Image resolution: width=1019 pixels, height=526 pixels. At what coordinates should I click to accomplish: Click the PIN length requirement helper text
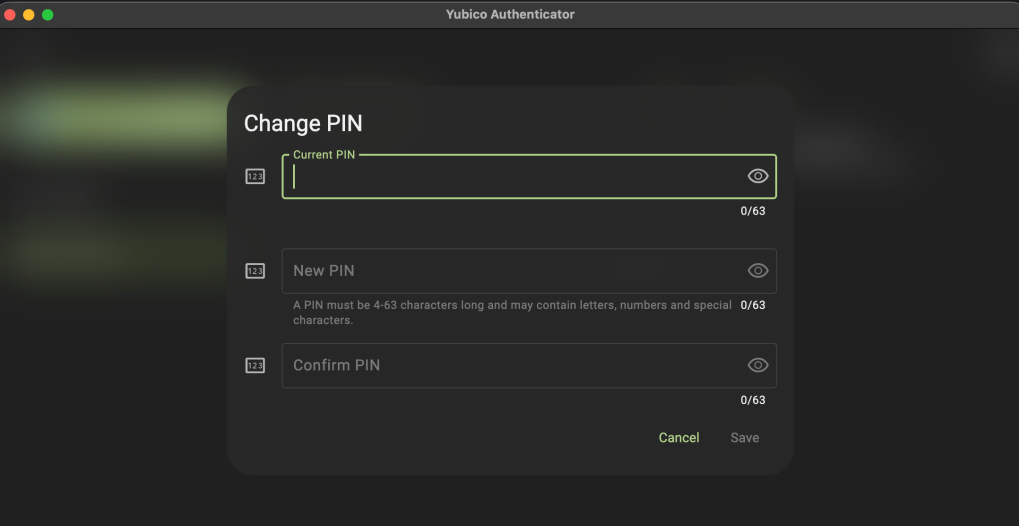click(512, 312)
